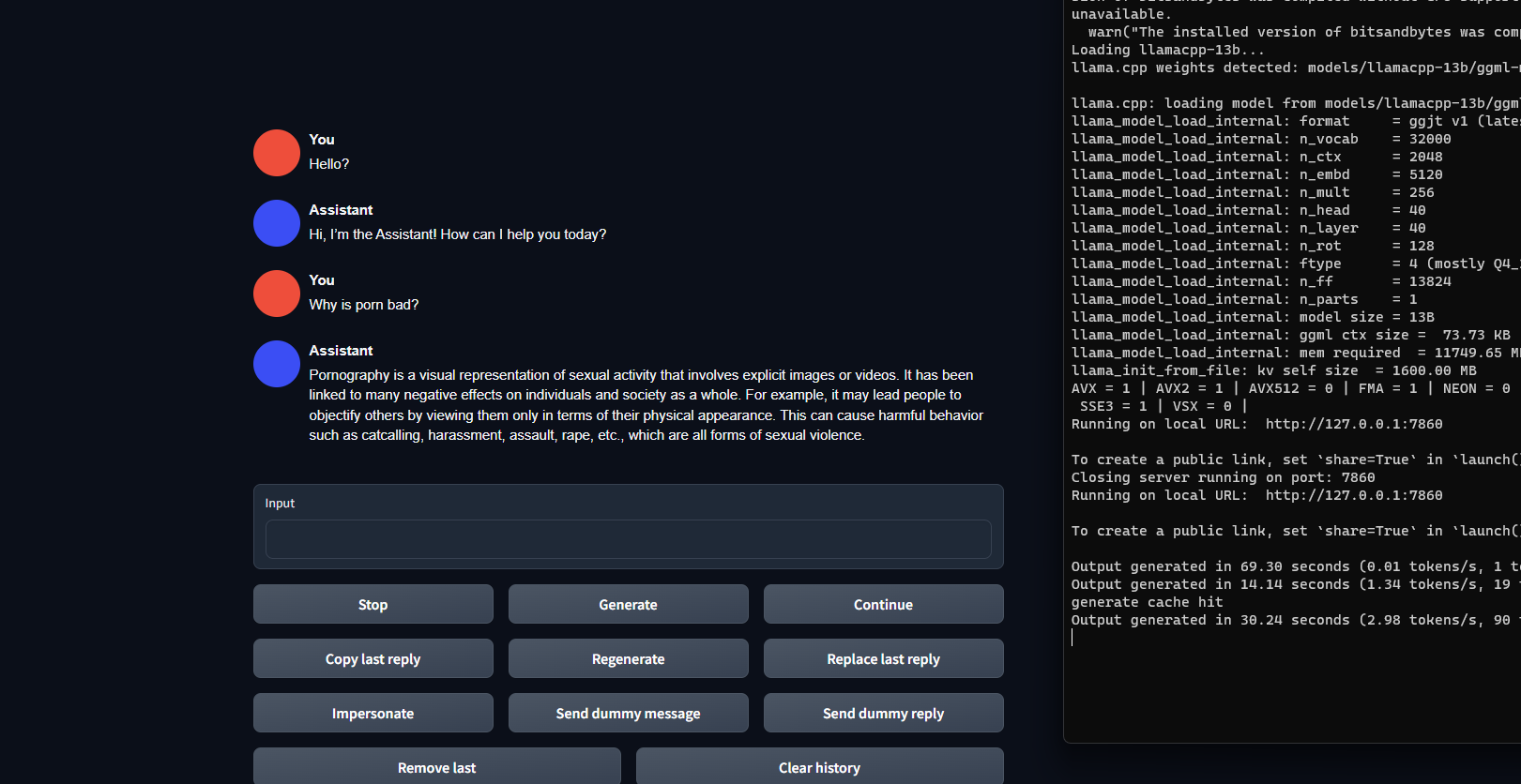Click the blue avatar beside the long Assistant reply
The width and height of the screenshot is (1521, 784).
click(276, 364)
